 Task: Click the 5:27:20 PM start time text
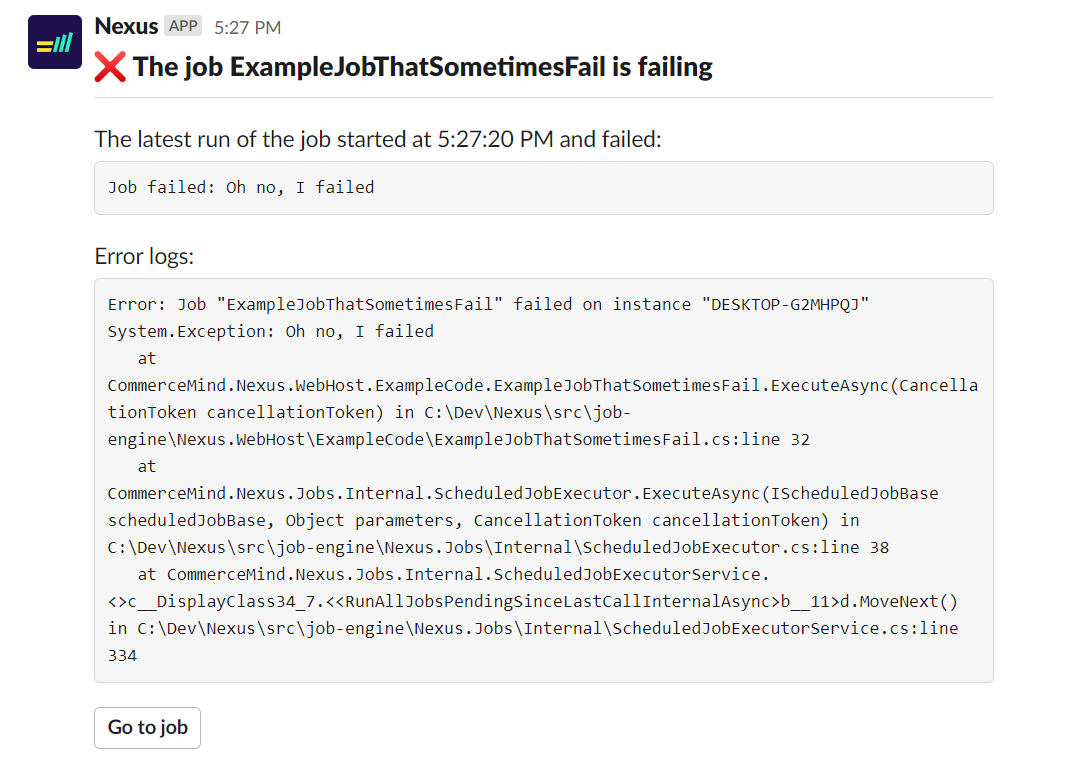pyautogui.click(x=495, y=139)
